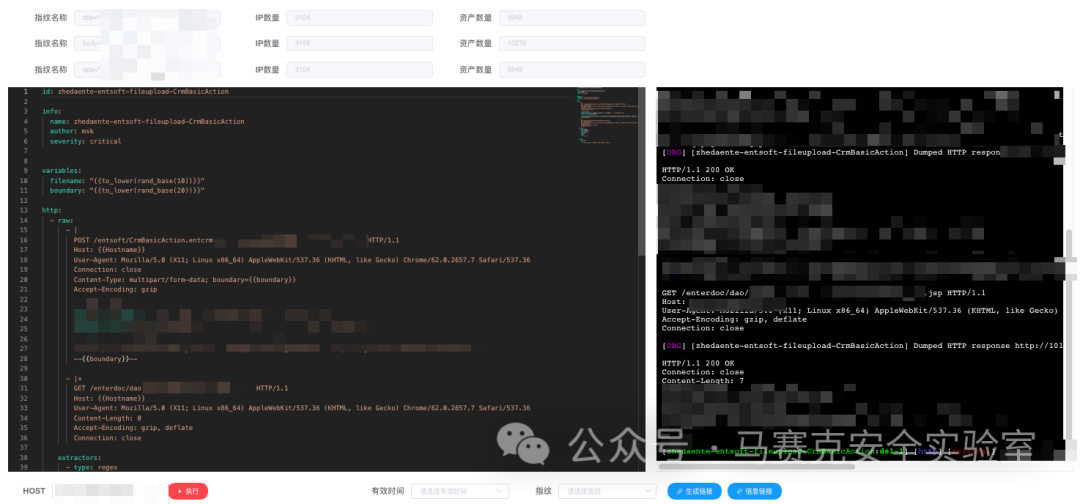Viewport: 1080px width, 504px height.
Task: Click the fingerprint name field starting with body=
Action: pos(147,43)
